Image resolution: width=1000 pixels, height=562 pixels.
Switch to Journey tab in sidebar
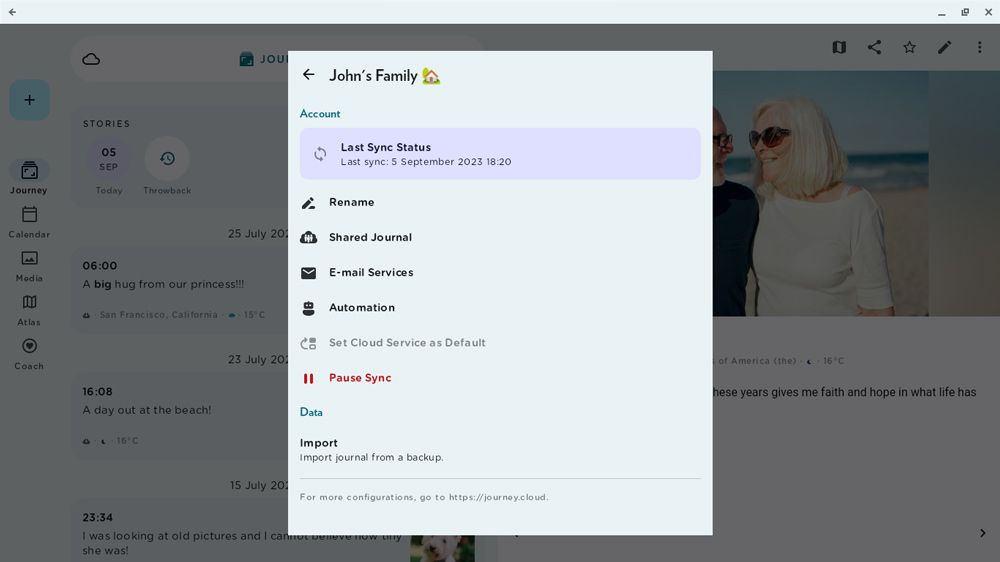pyautogui.click(x=29, y=177)
